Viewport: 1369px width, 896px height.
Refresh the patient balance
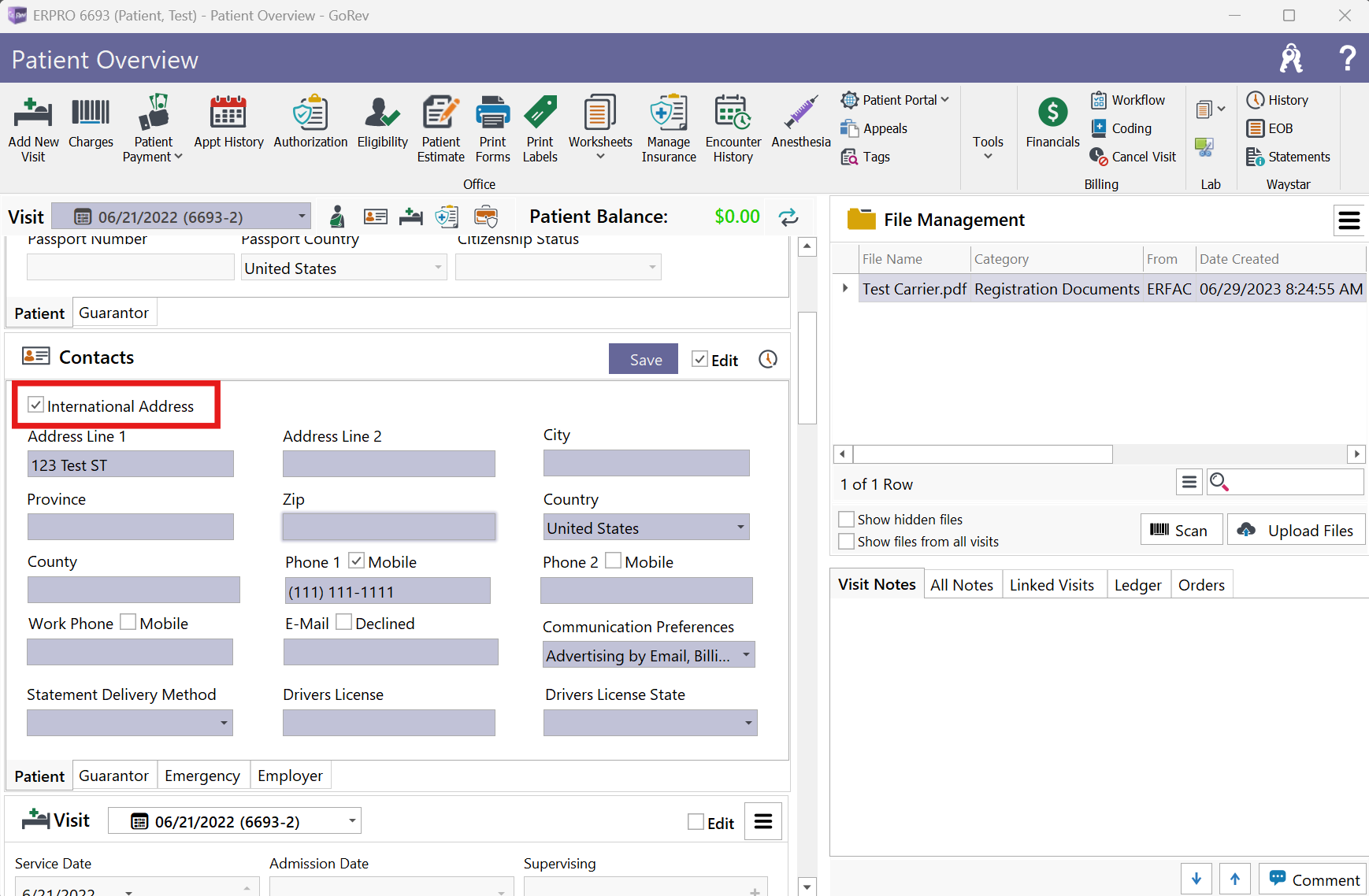[788, 217]
